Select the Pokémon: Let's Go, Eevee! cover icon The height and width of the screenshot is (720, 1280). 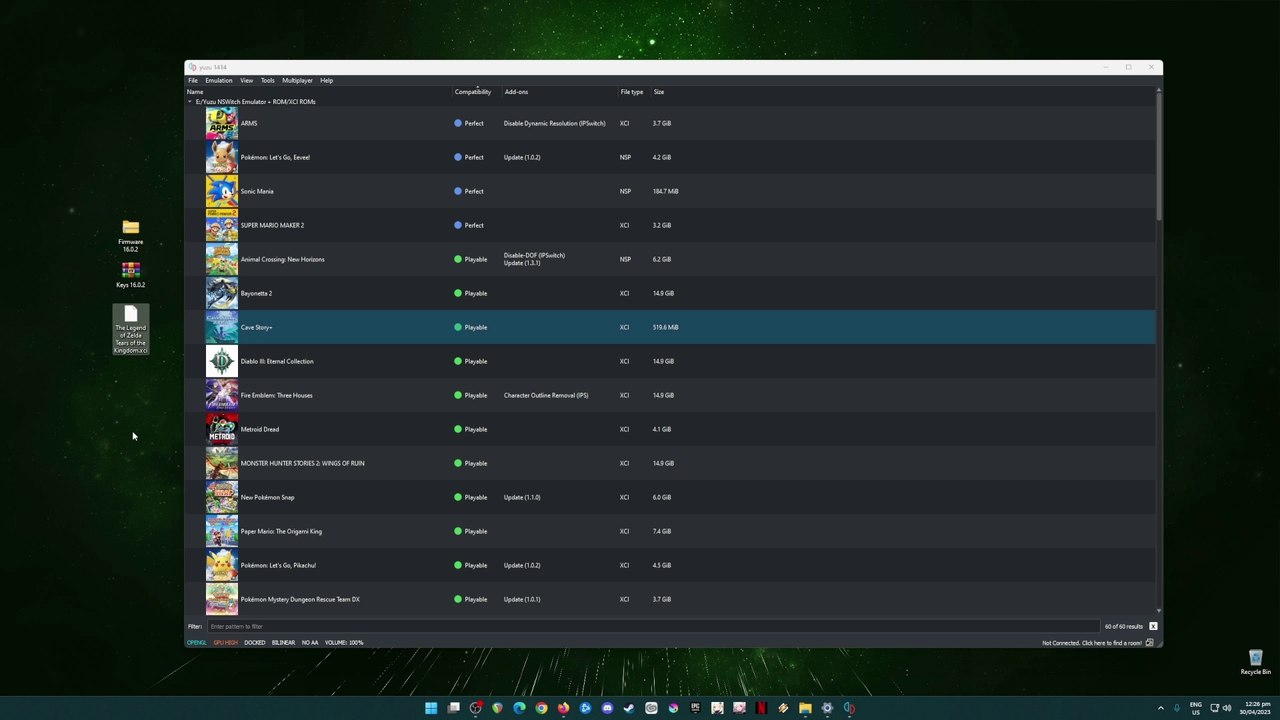(222, 157)
